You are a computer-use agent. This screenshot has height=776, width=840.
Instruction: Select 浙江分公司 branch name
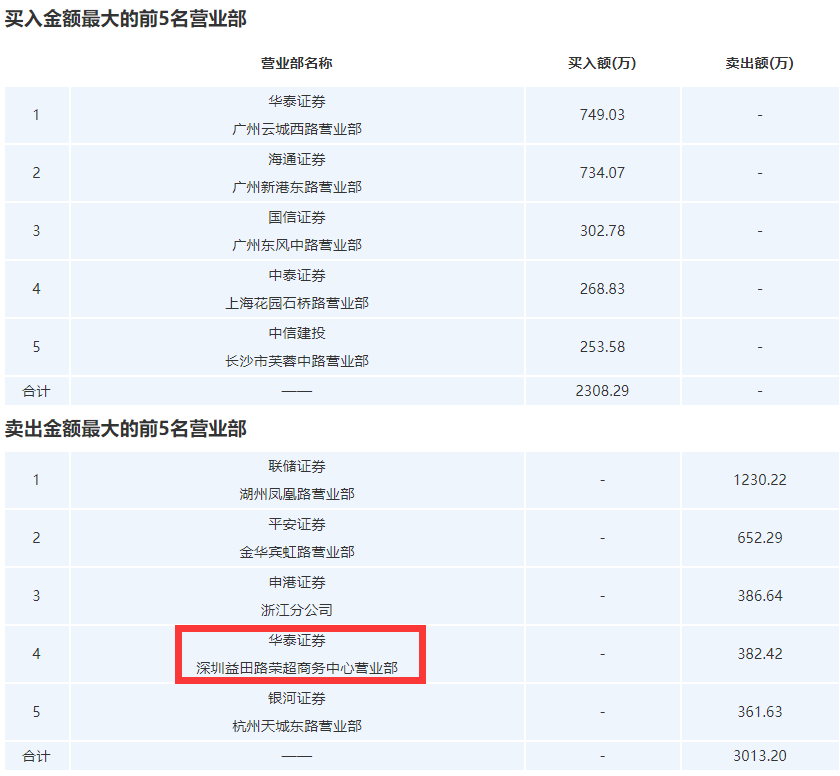297,610
